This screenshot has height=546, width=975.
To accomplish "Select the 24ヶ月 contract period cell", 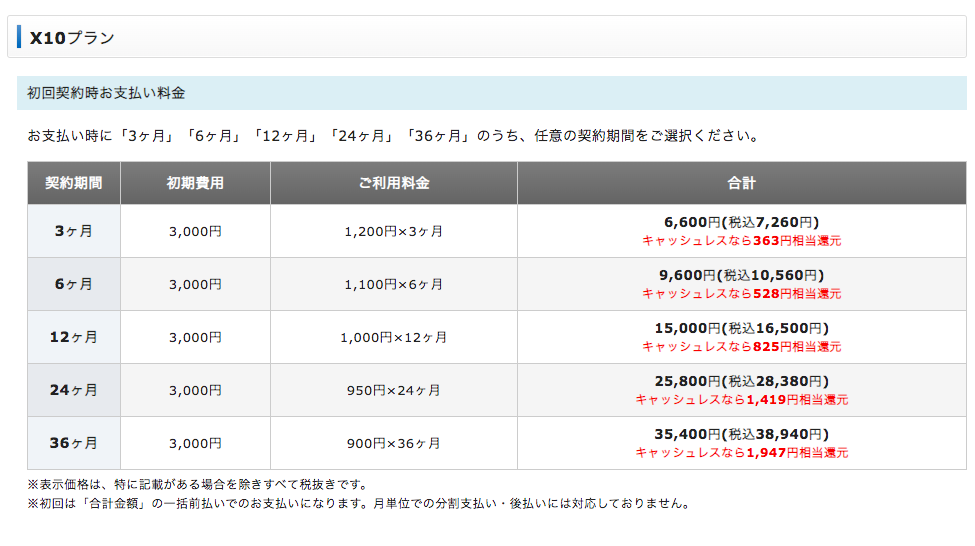I will pos(73,390).
